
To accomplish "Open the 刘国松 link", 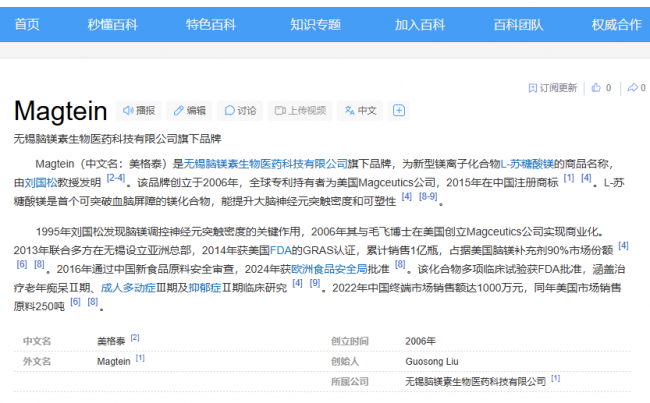I will coord(41,183).
